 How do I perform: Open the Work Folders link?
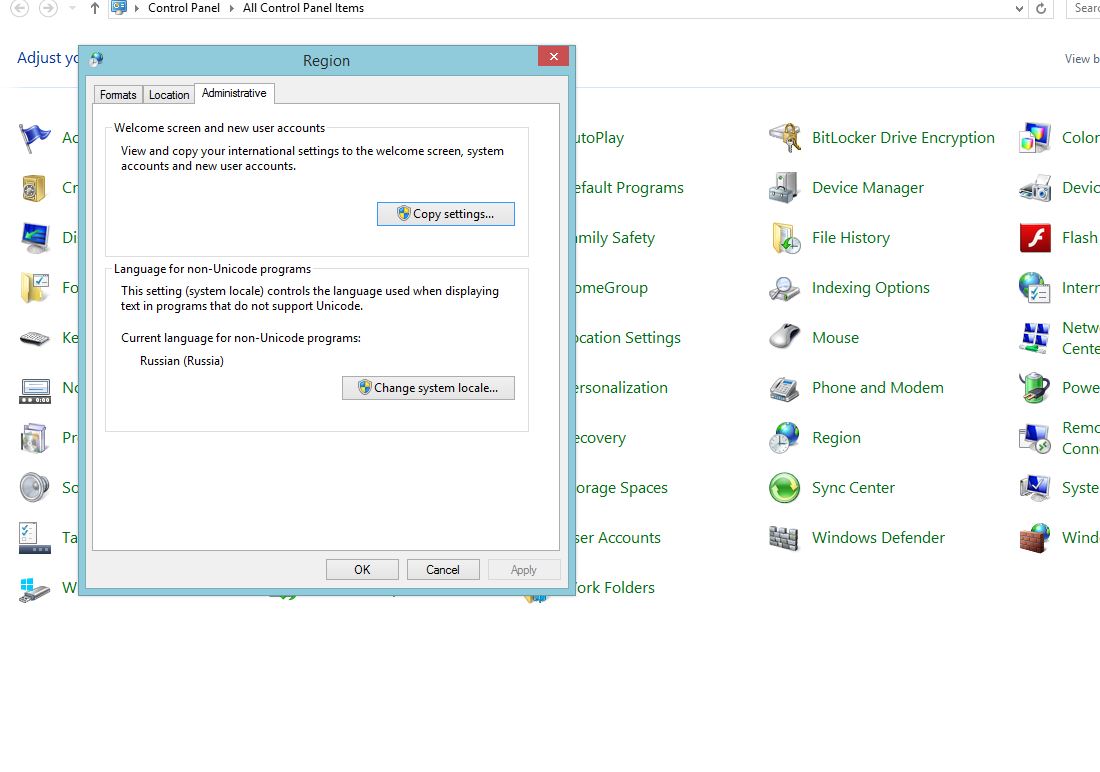pyautogui.click(x=615, y=587)
